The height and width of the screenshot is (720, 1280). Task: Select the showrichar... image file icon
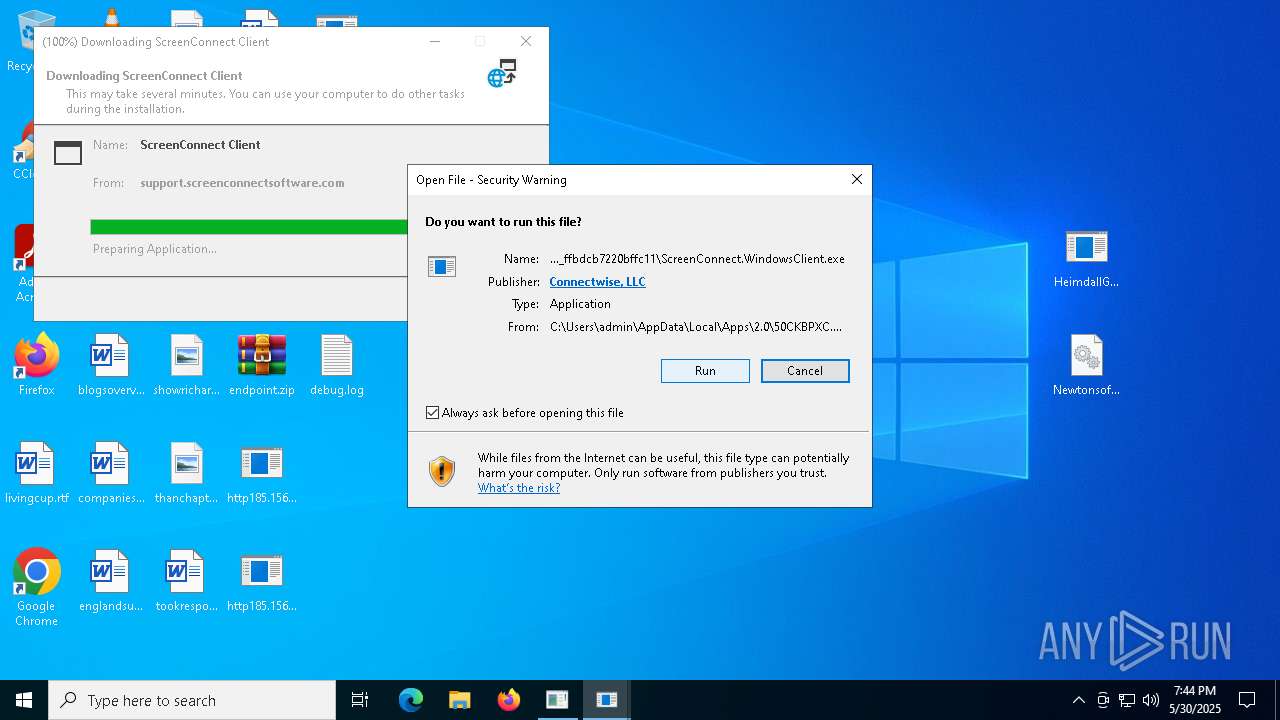pos(186,365)
